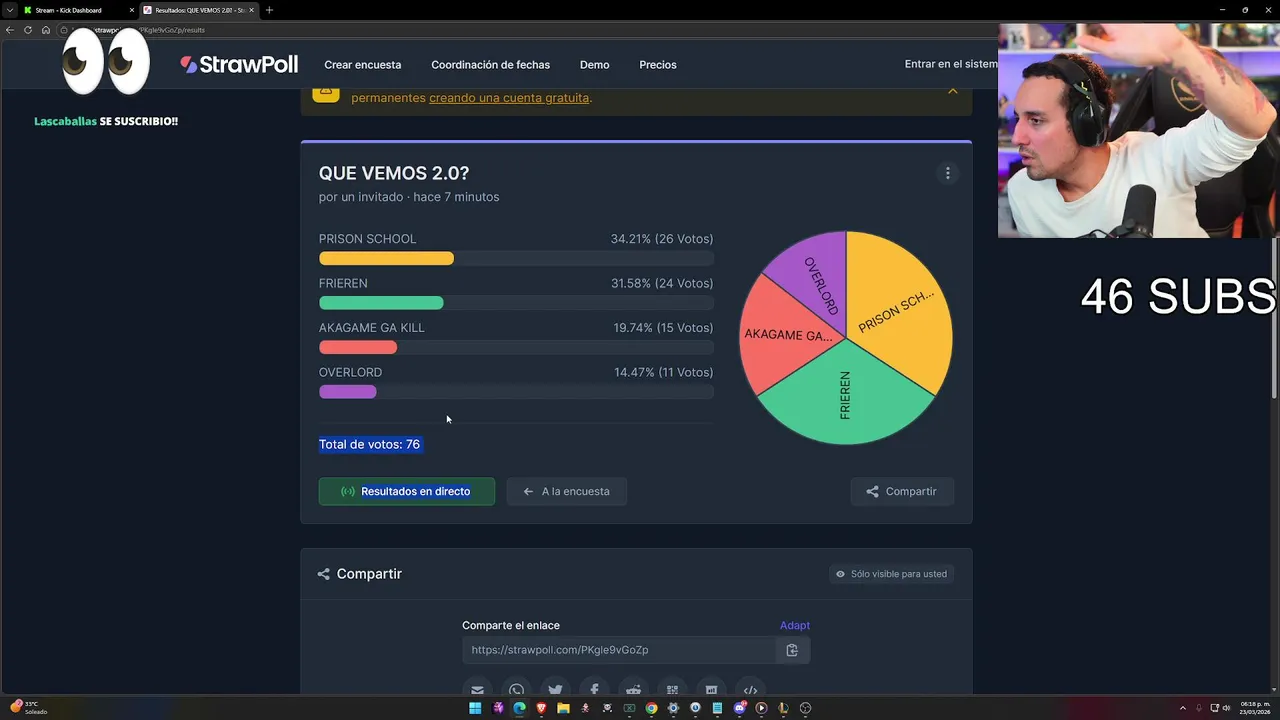
Task: Go back with browser back arrow
Action: [10, 30]
